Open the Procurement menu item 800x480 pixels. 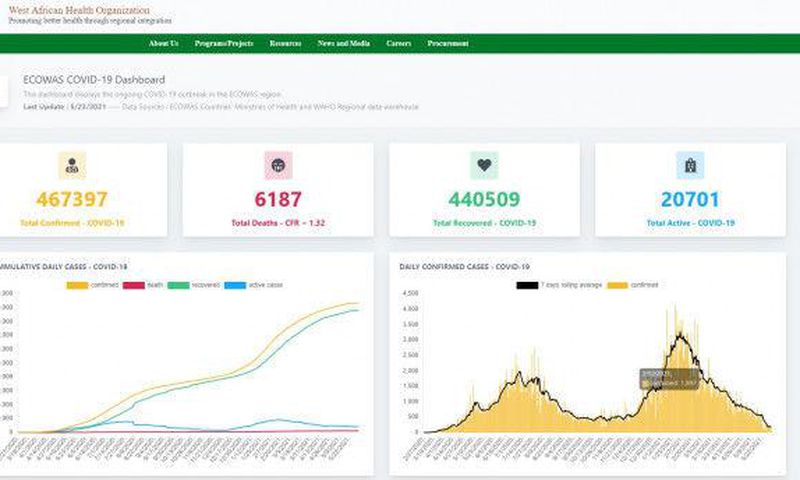[448, 43]
